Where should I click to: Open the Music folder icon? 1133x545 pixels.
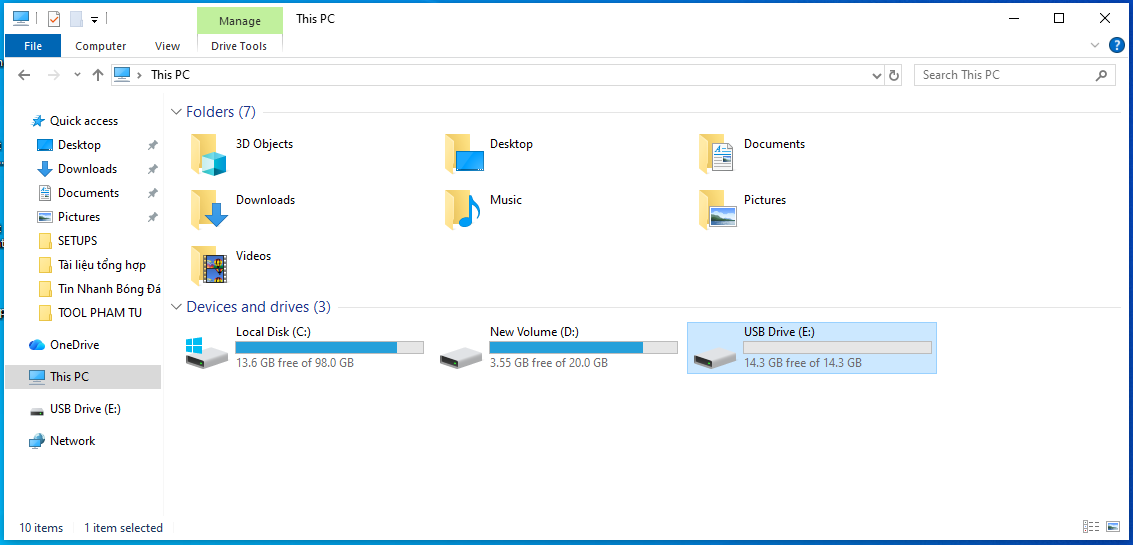tap(463, 211)
